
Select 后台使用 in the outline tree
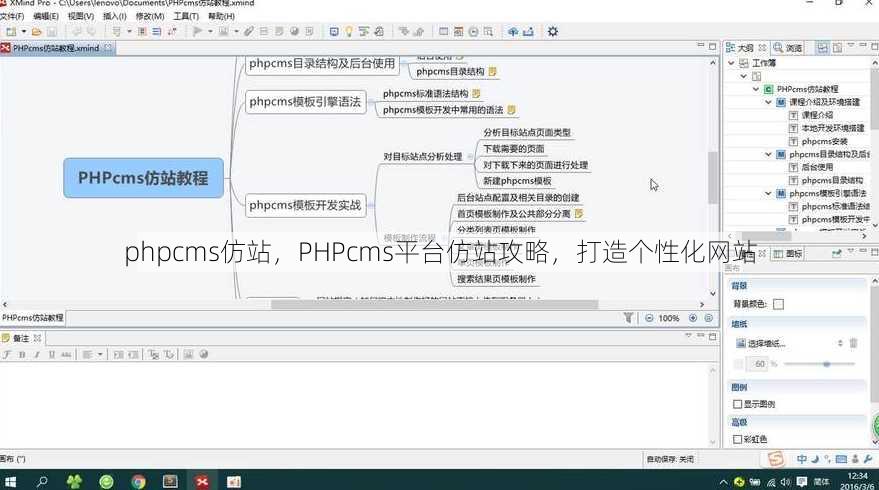click(817, 167)
